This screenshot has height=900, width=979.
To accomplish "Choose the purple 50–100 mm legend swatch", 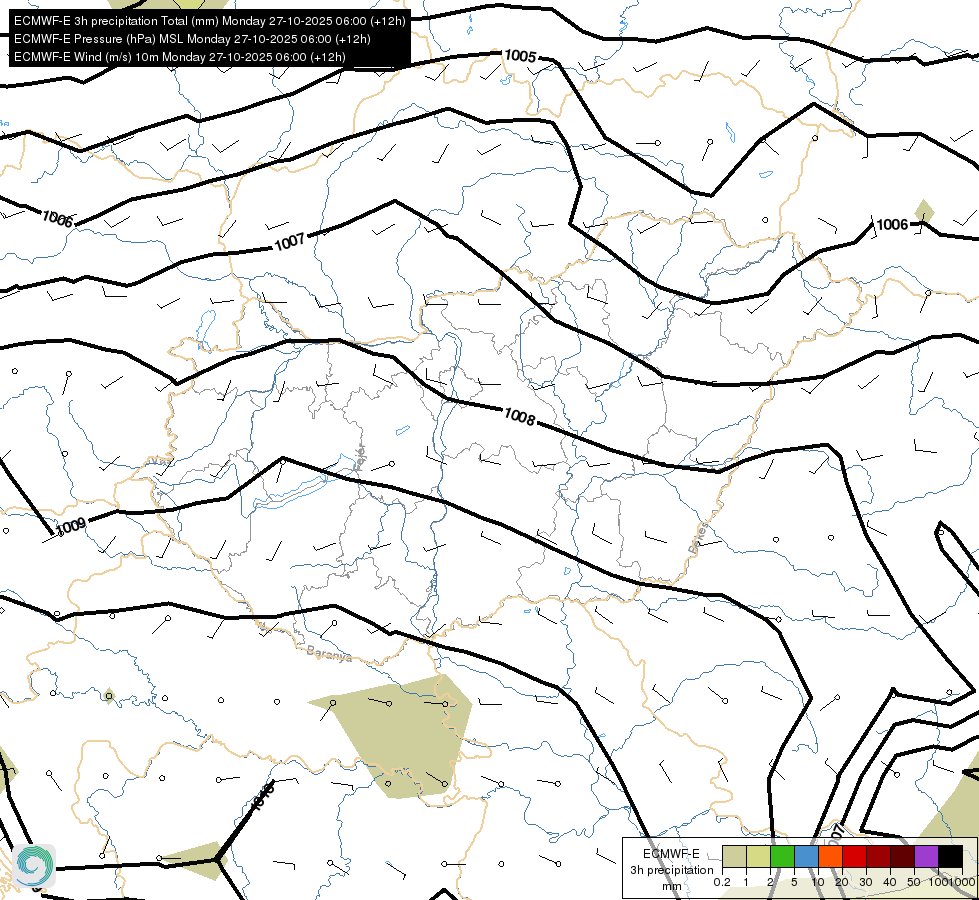I will [x=927, y=856].
